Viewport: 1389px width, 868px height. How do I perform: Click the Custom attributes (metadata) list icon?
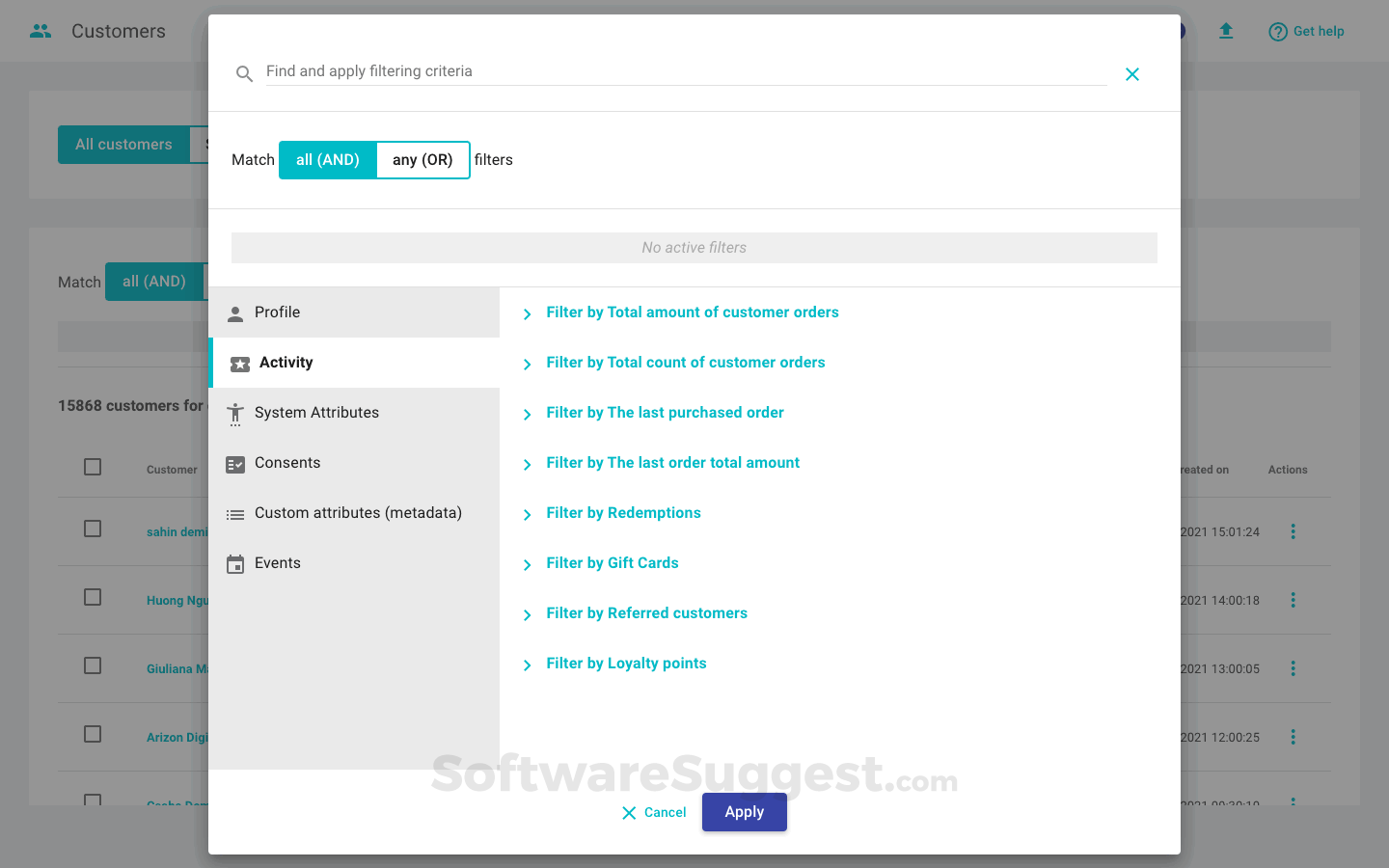[x=235, y=512]
